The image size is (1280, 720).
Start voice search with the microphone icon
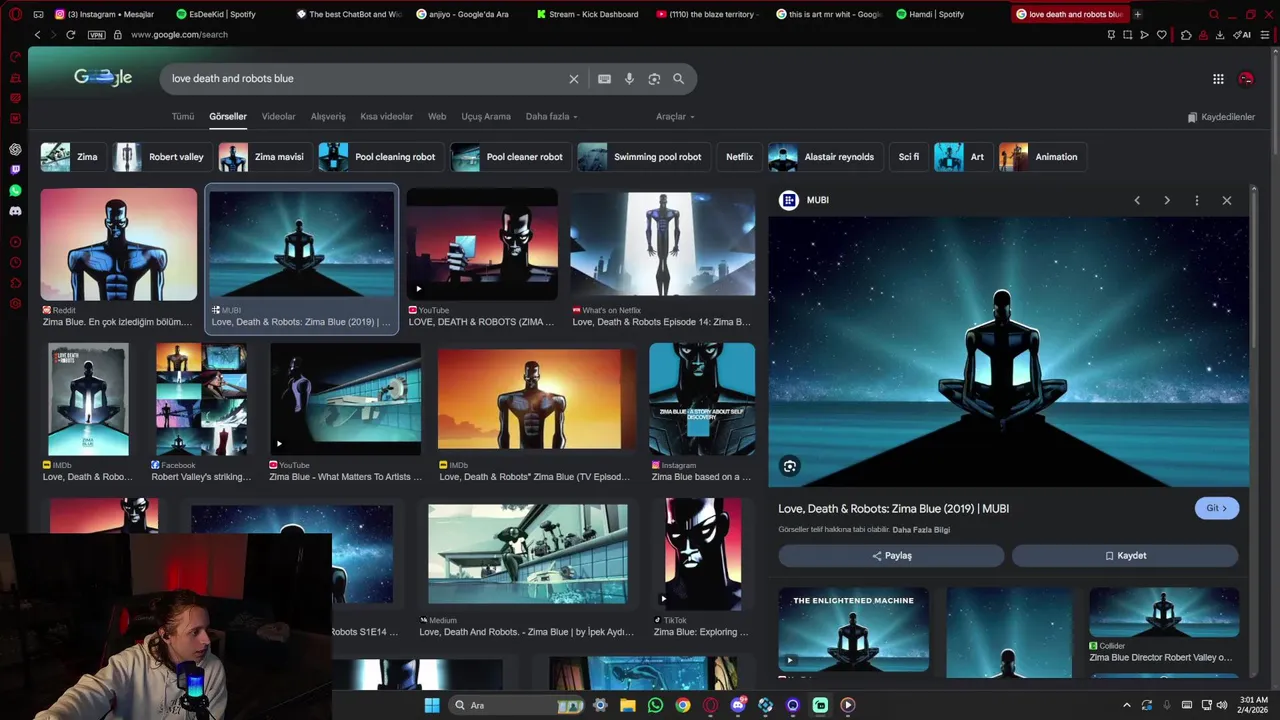[x=629, y=79]
